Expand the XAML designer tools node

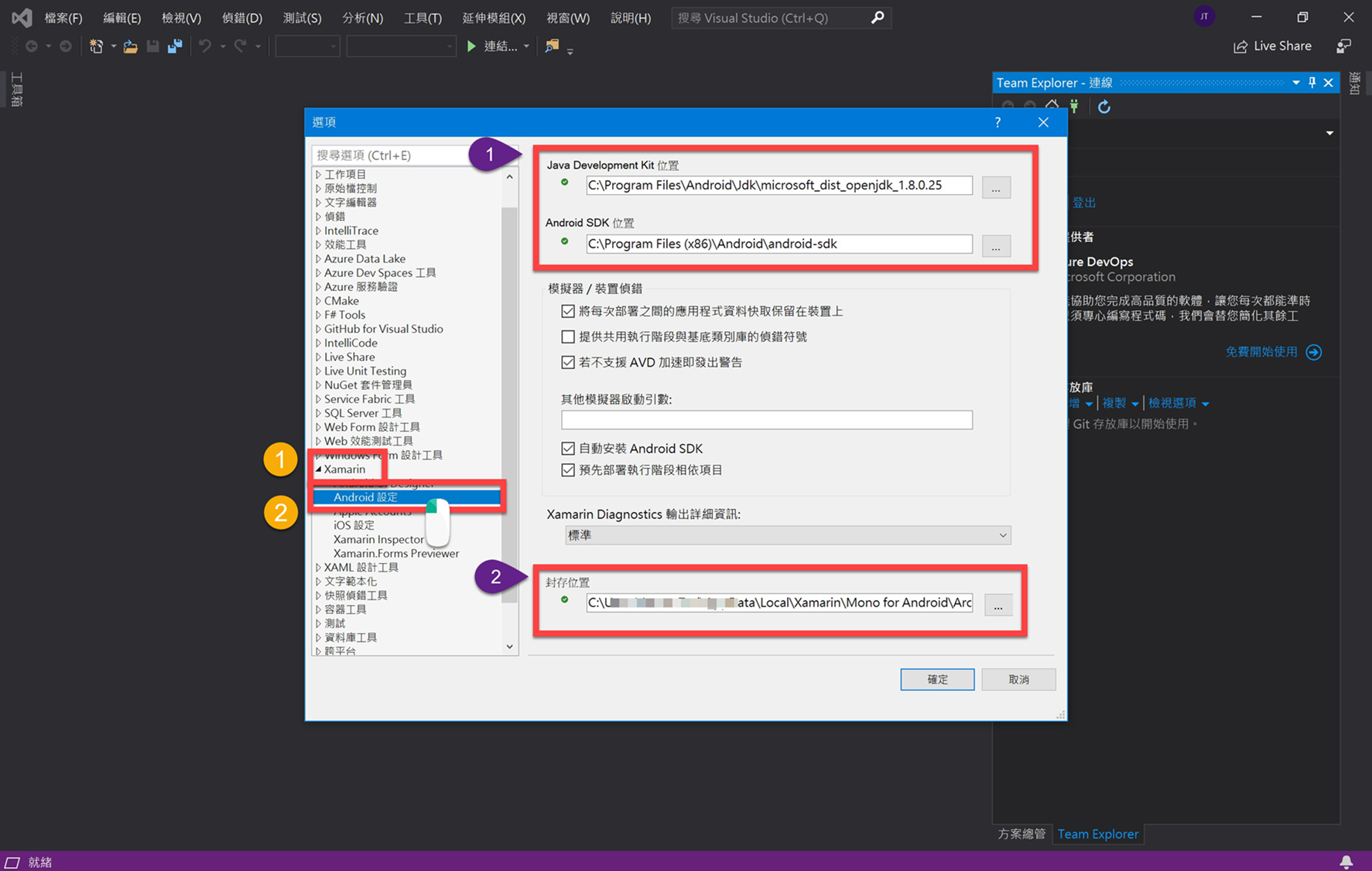318,568
